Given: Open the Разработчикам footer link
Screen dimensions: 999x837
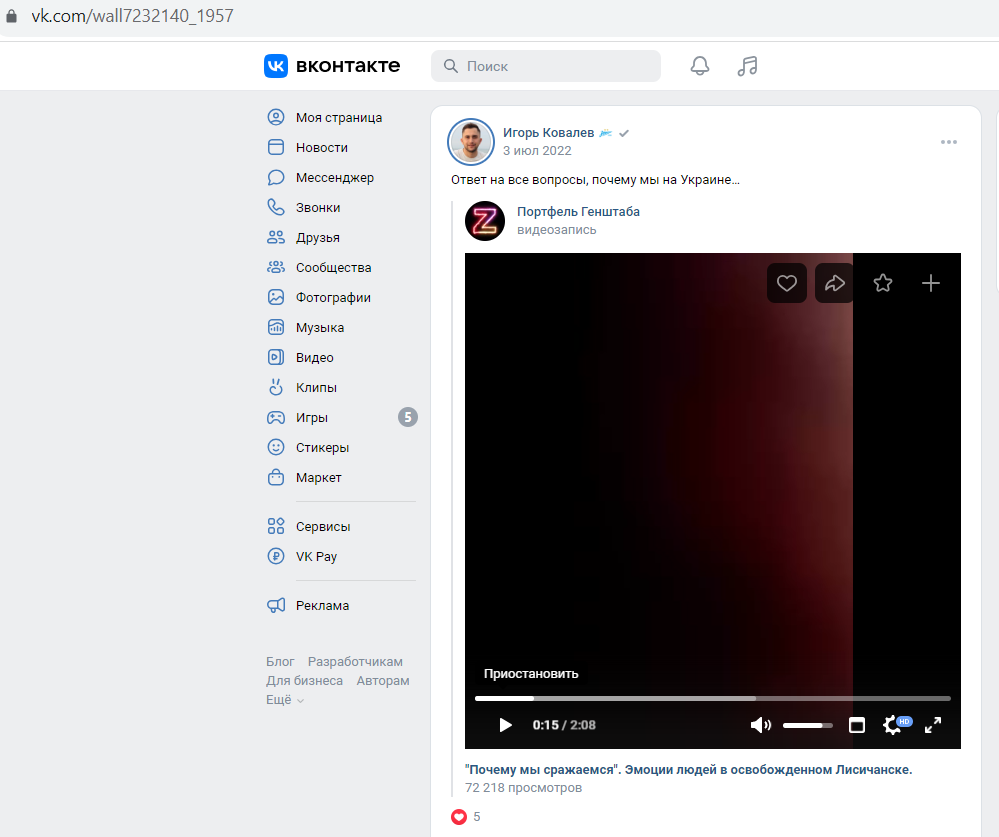Looking at the screenshot, I should point(355,661).
